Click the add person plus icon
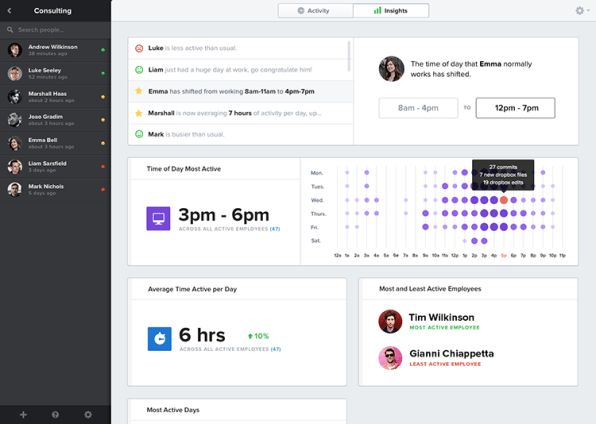This screenshot has height=424, width=596. coord(23,414)
